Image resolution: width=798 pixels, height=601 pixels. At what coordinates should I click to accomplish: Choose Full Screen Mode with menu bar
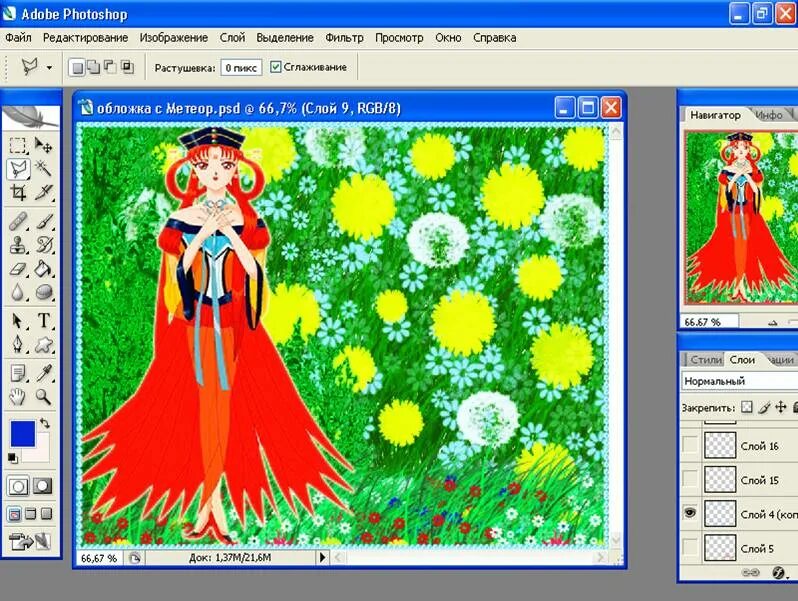coord(31,514)
